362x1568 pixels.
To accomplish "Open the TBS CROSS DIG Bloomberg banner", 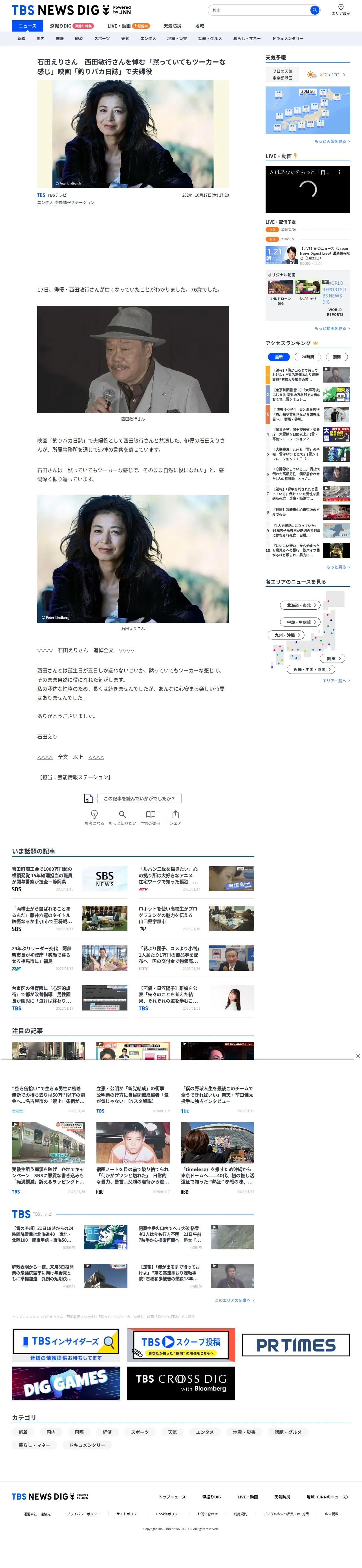I will [x=181, y=1383].
